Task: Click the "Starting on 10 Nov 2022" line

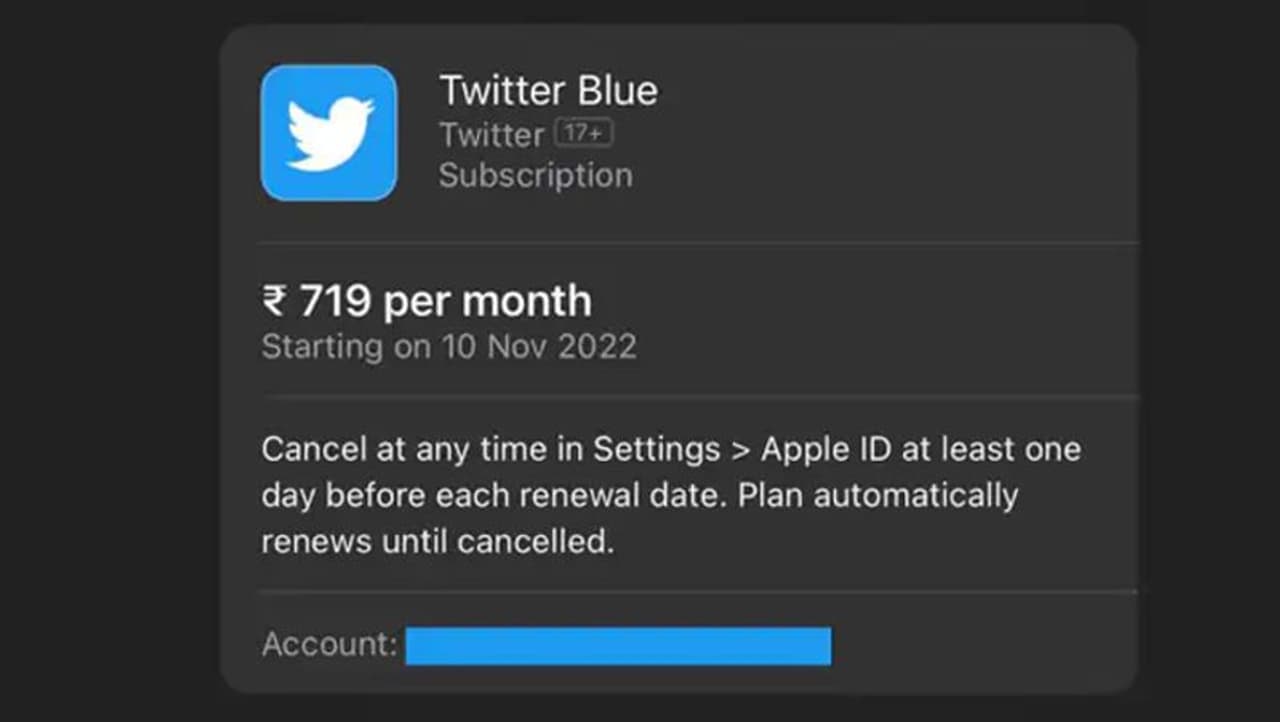Action: click(448, 347)
